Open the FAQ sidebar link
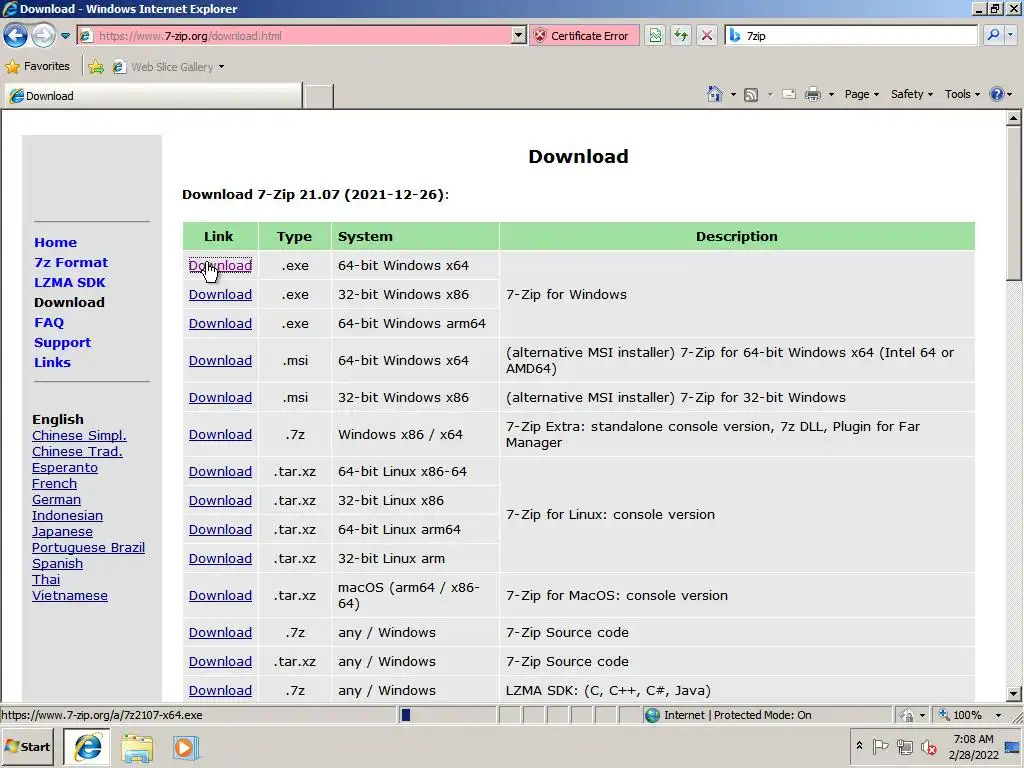 pos(49,323)
